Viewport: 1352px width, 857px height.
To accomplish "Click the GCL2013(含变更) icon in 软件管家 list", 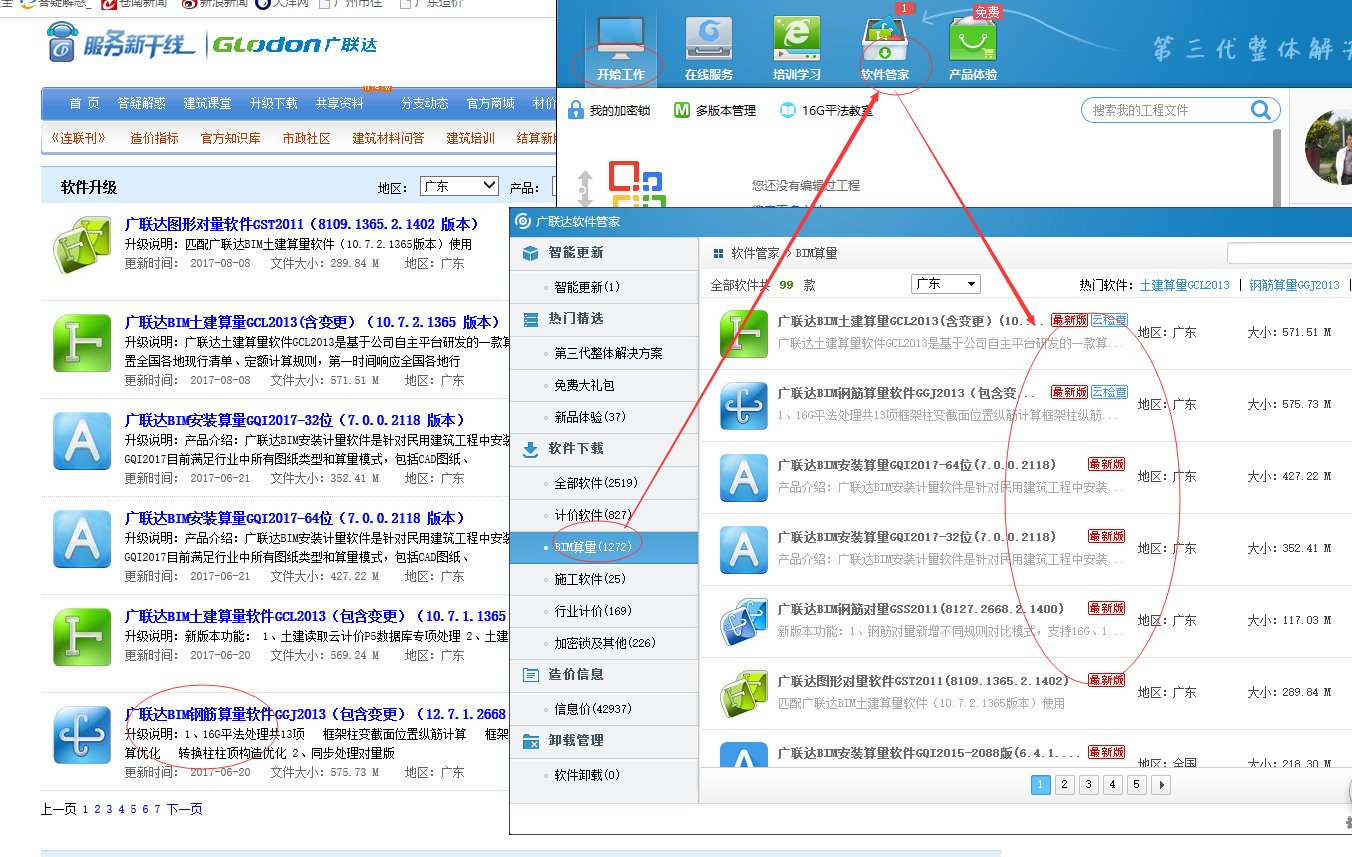I will coord(744,333).
